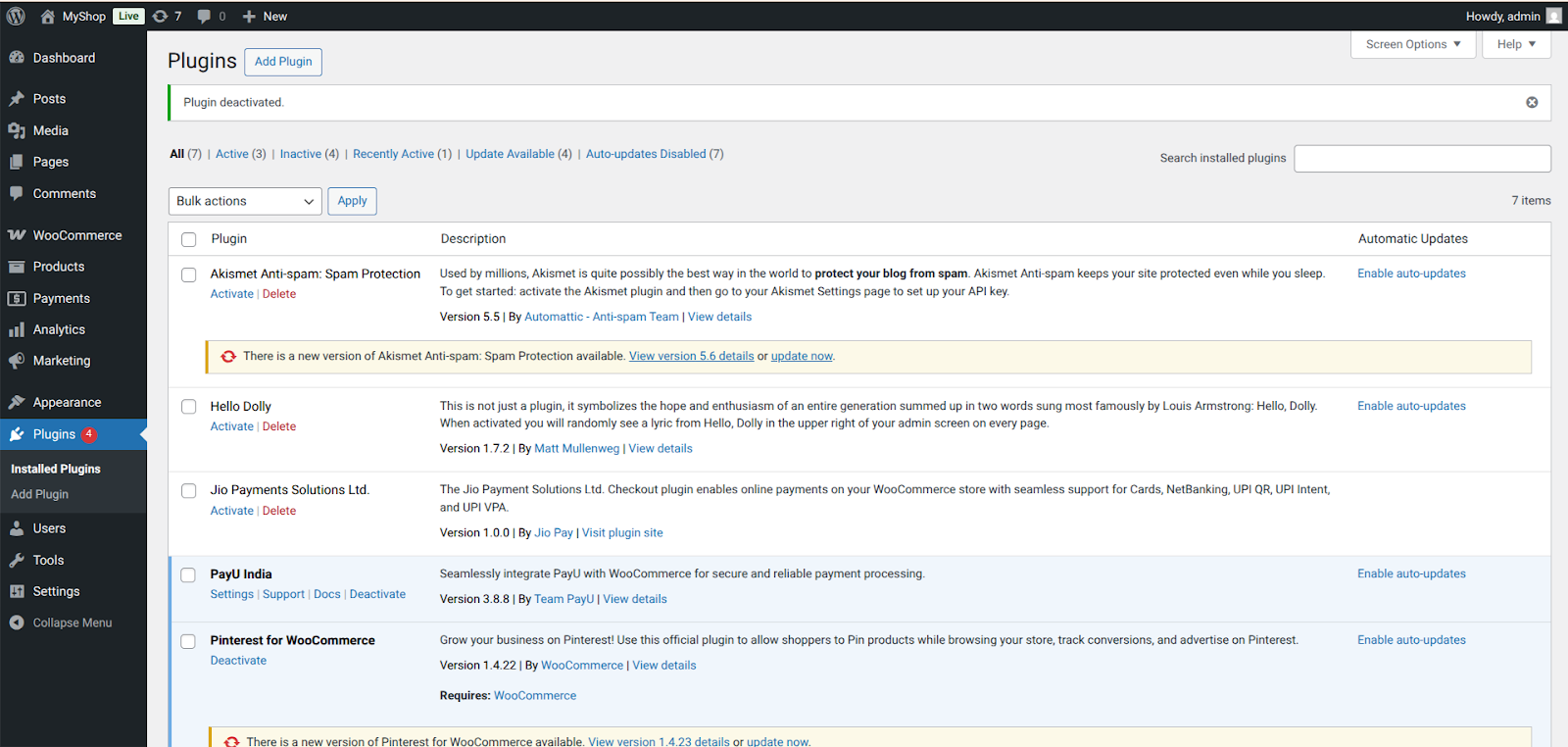The width and height of the screenshot is (1568, 747).
Task: Check the Pinterest for WooCommerce checkbox
Action: pyautogui.click(x=189, y=641)
